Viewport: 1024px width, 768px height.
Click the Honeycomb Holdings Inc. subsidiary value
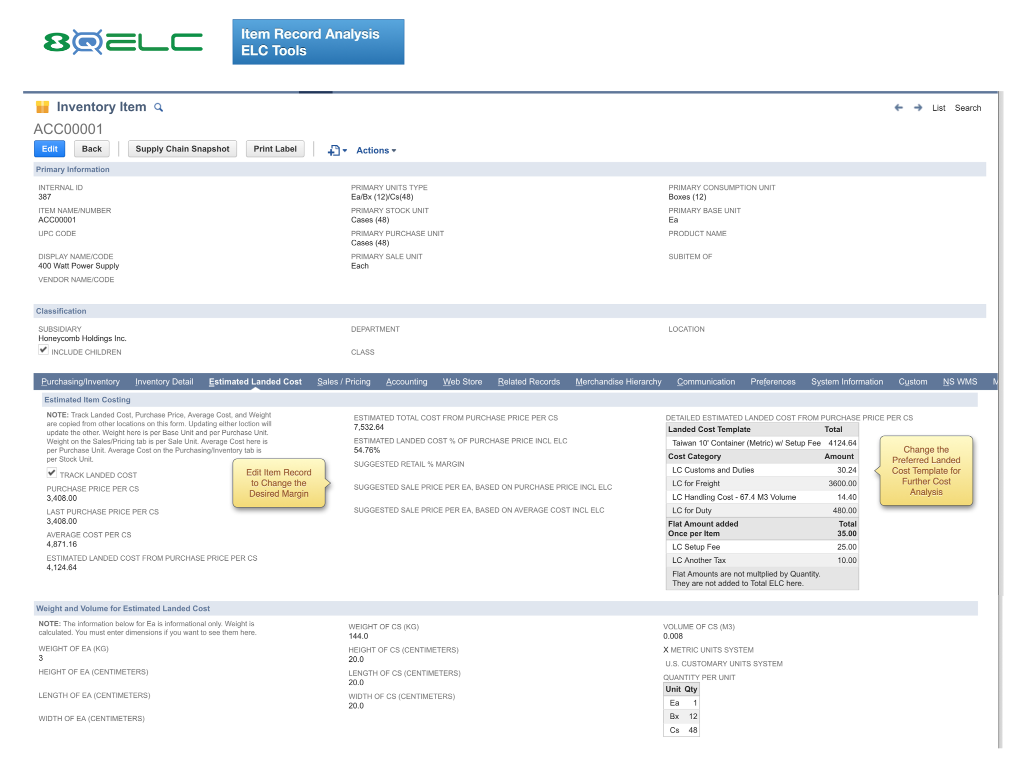click(82, 339)
